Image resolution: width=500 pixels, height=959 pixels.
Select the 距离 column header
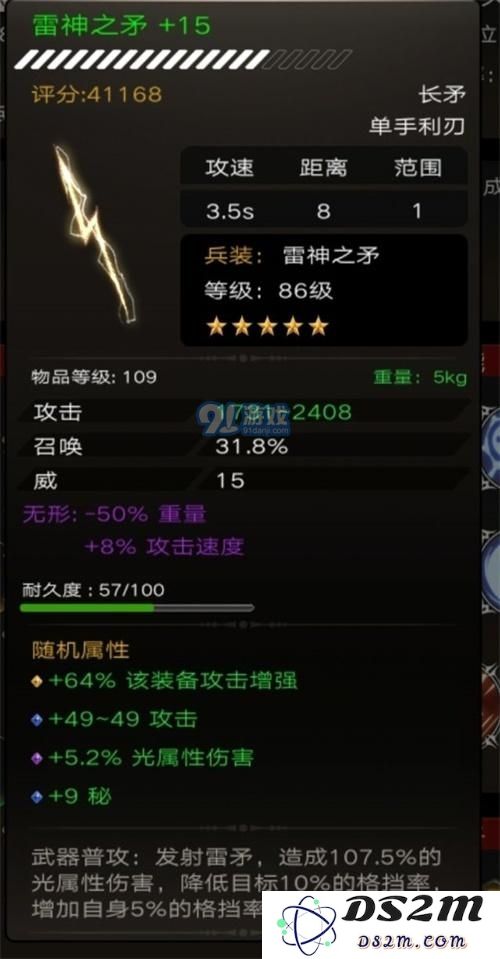point(323,168)
